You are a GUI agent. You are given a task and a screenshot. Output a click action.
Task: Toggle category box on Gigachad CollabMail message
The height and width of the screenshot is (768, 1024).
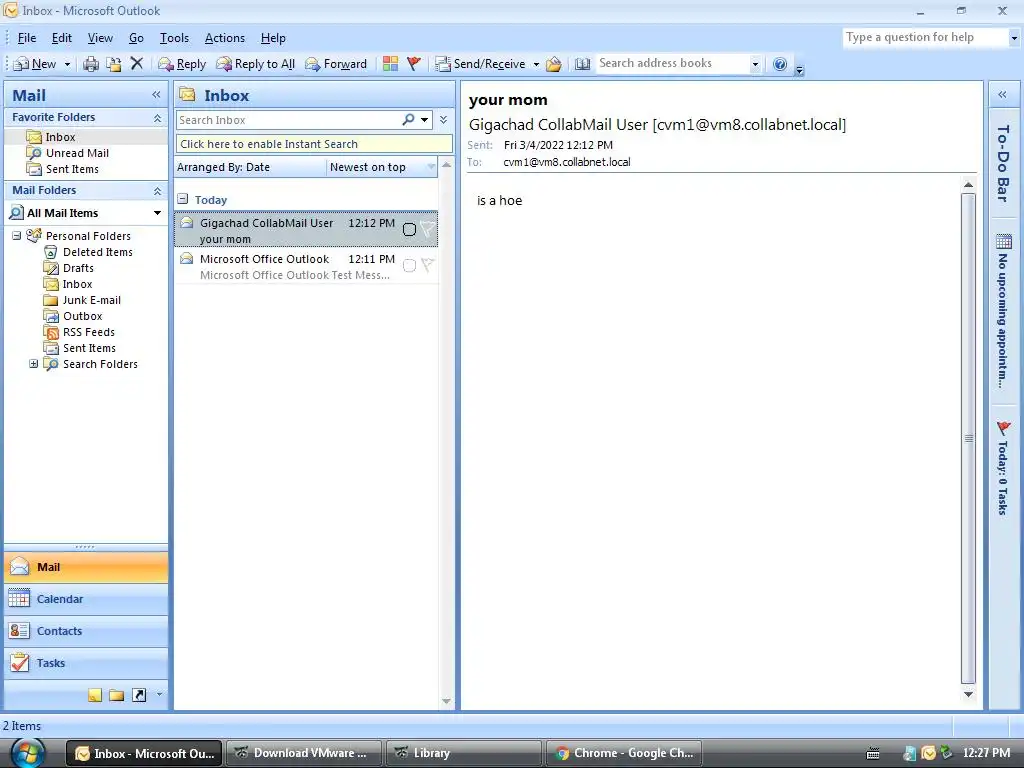(409, 229)
